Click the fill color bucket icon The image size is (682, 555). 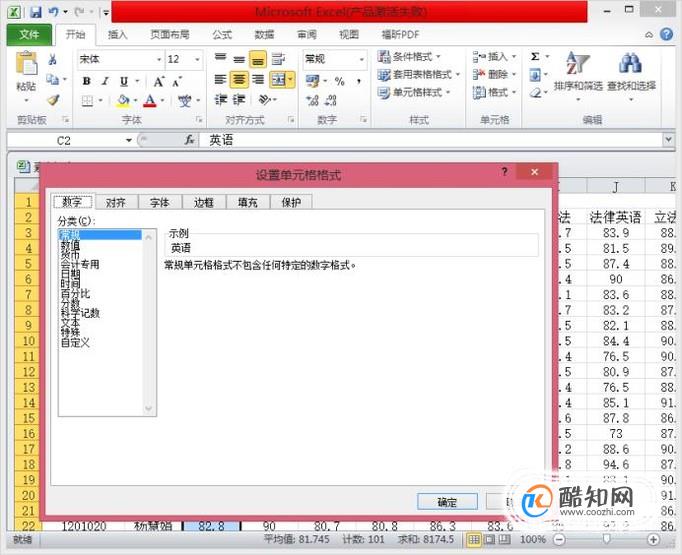[x=123, y=101]
